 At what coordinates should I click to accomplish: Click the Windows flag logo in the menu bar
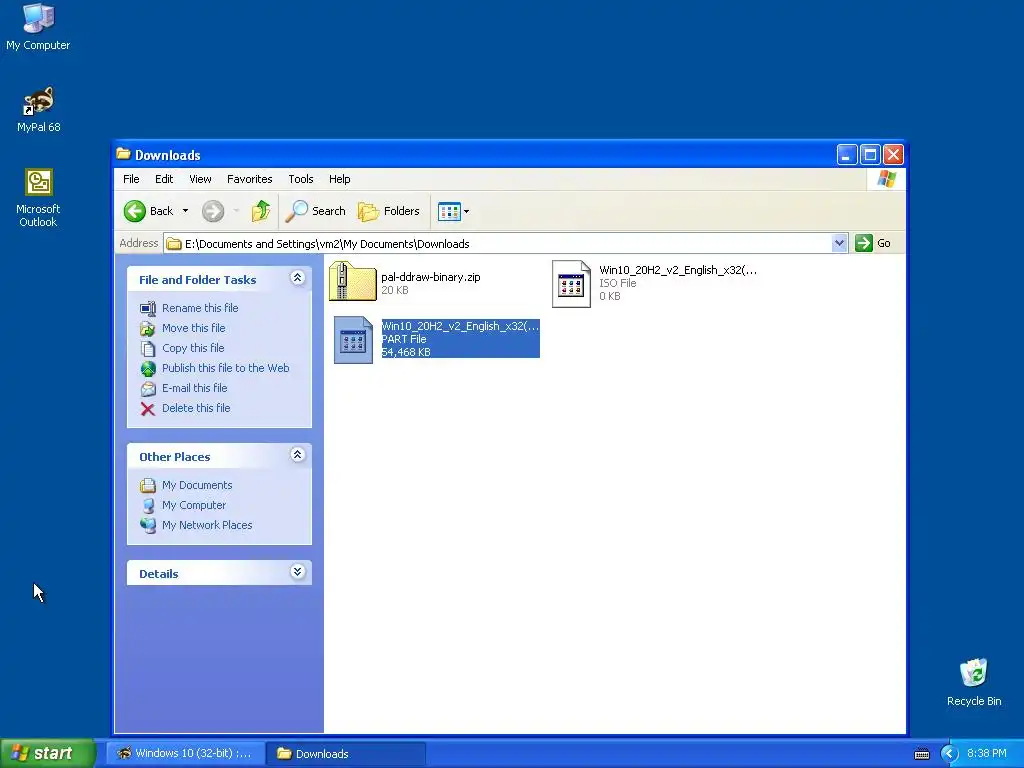tap(886, 179)
